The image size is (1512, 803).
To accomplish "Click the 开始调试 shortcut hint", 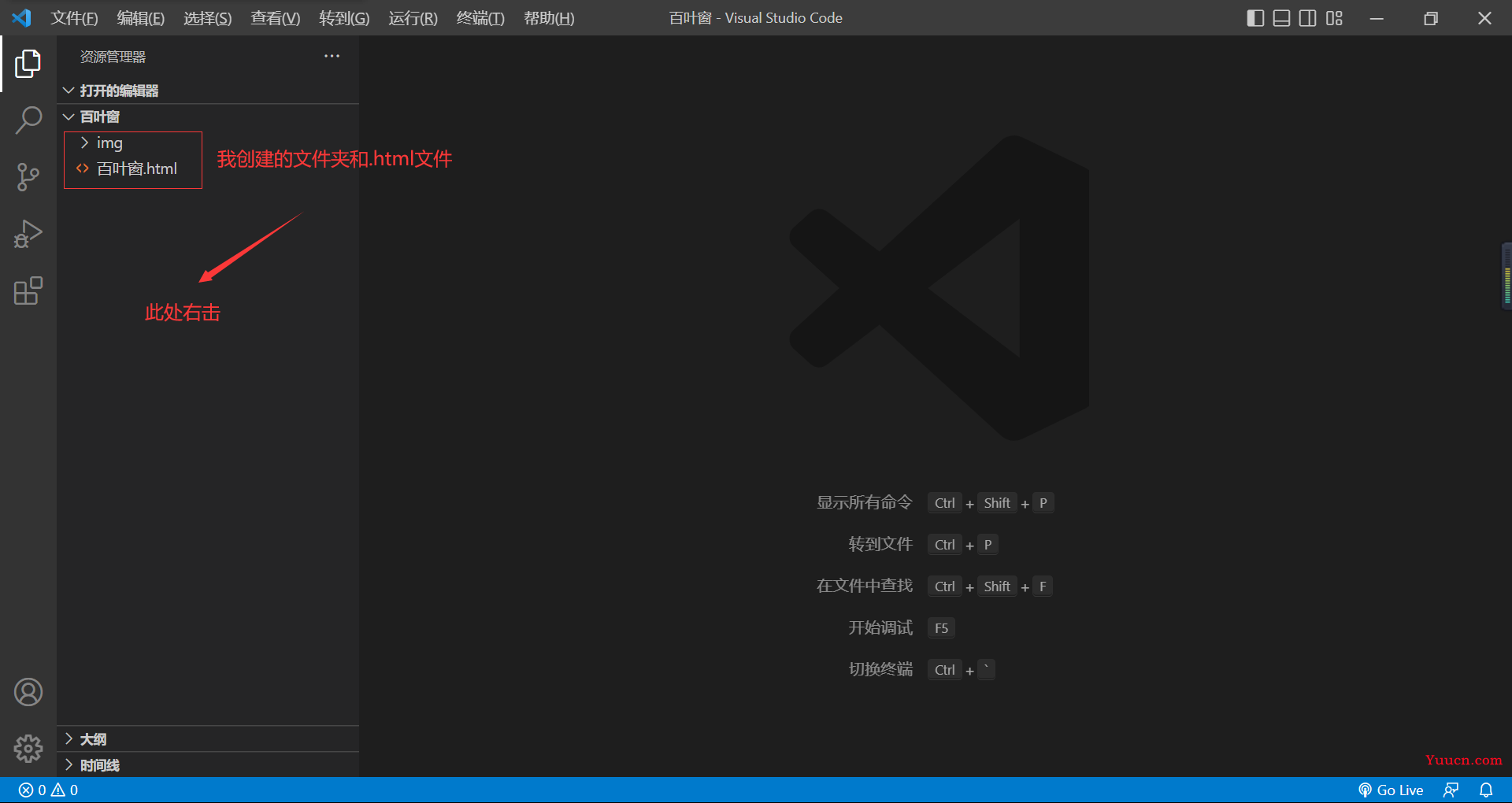I will point(880,627).
